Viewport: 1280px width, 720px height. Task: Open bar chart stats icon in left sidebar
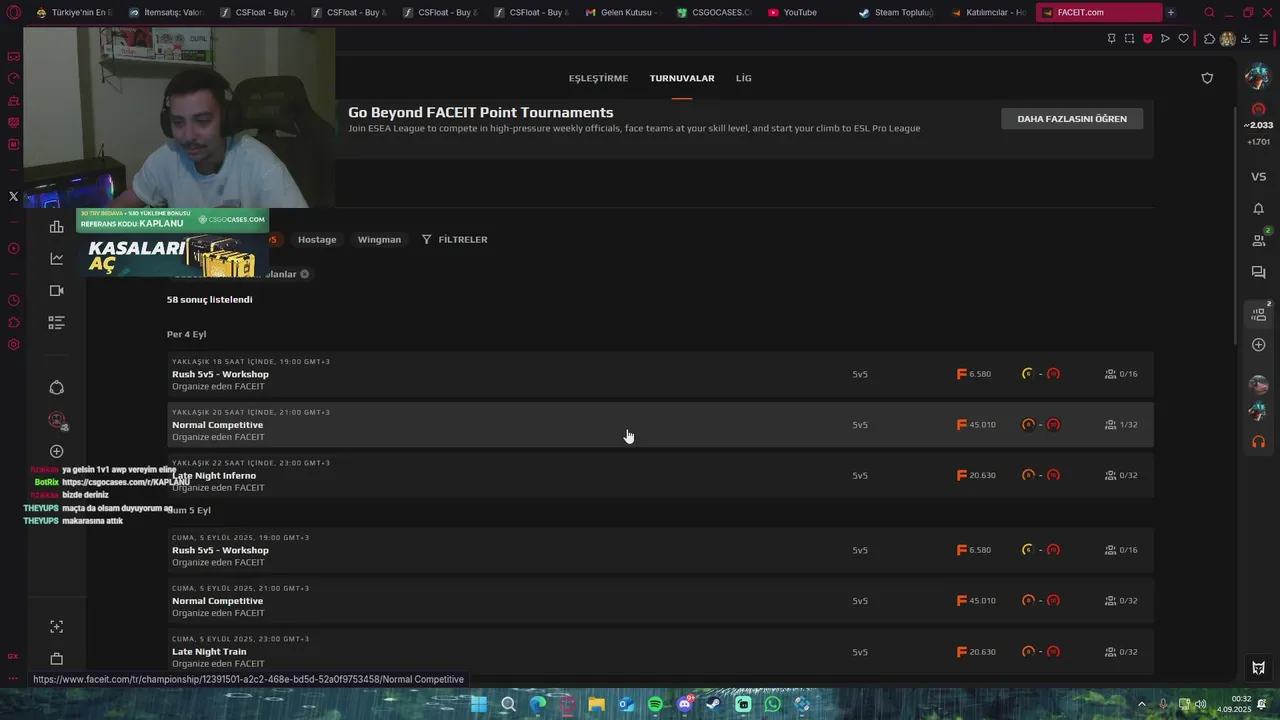tap(57, 227)
